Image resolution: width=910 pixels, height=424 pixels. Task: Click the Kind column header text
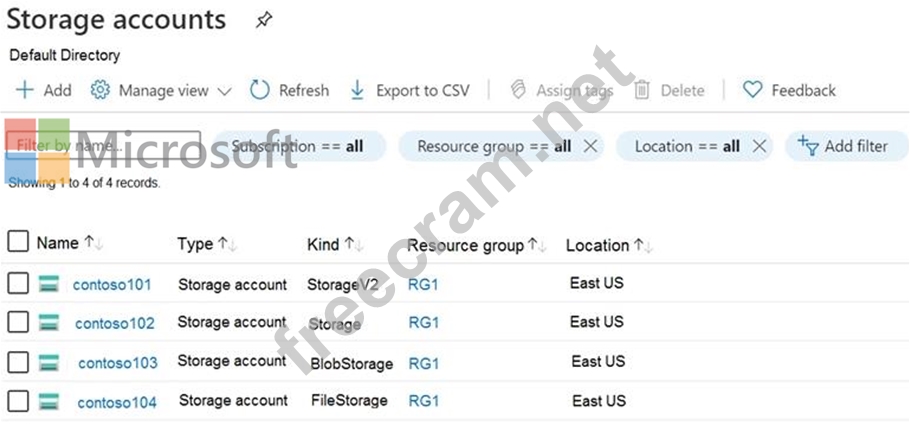pos(323,244)
